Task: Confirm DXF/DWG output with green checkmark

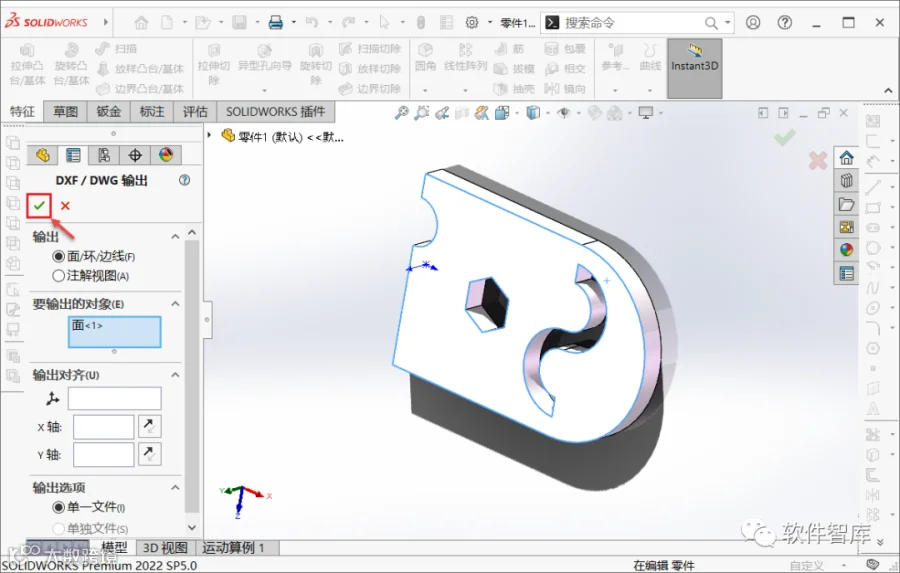Action: (39, 206)
